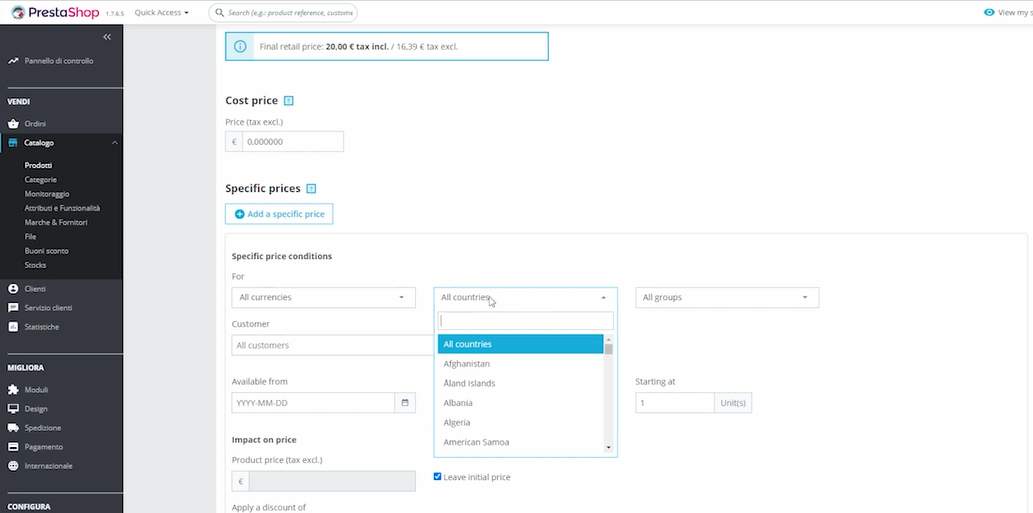Click the country list scrollbar down arrow
Screen dimensions: 1033x513
tap(608, 447)
